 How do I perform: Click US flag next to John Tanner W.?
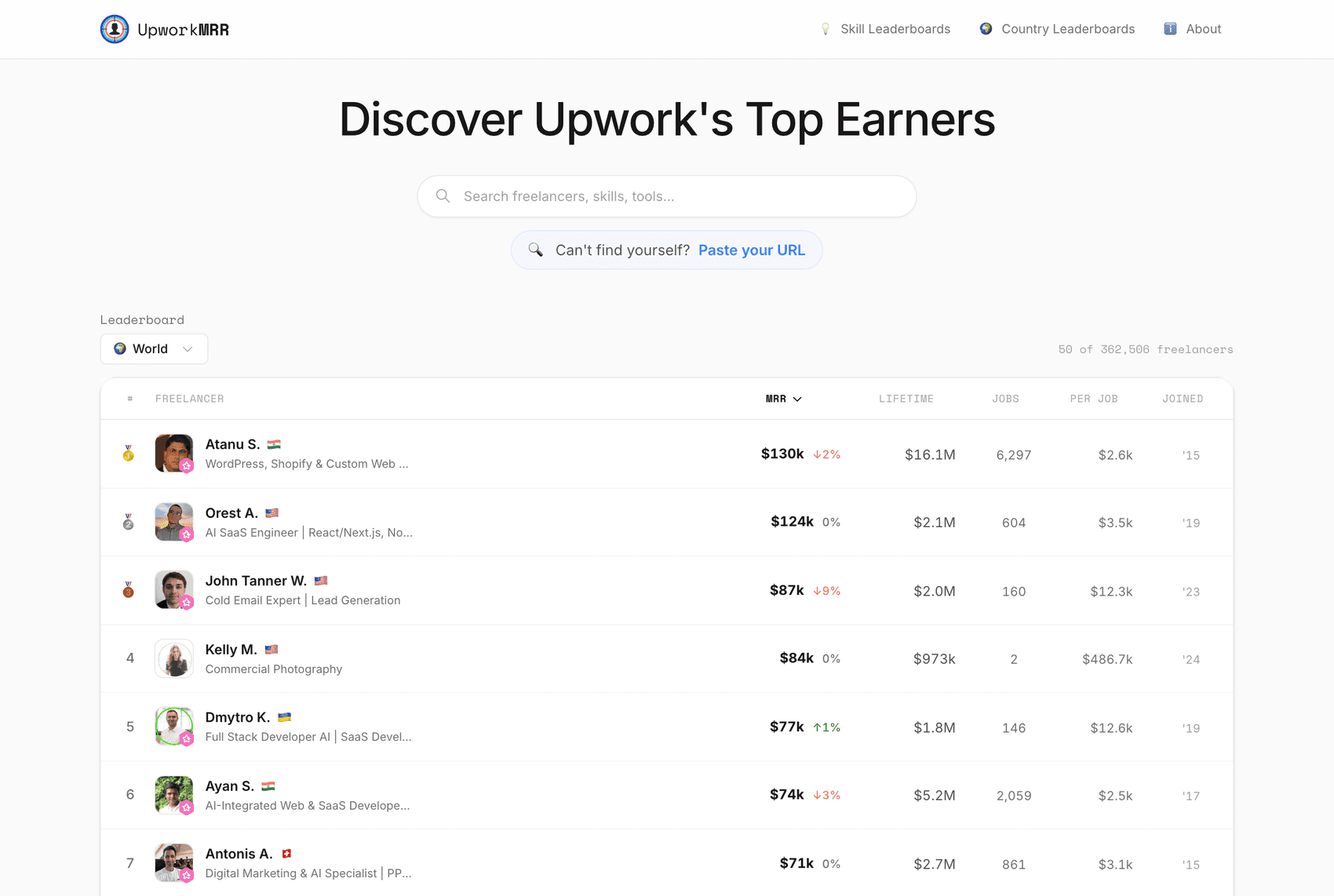(x=321, y=581)
